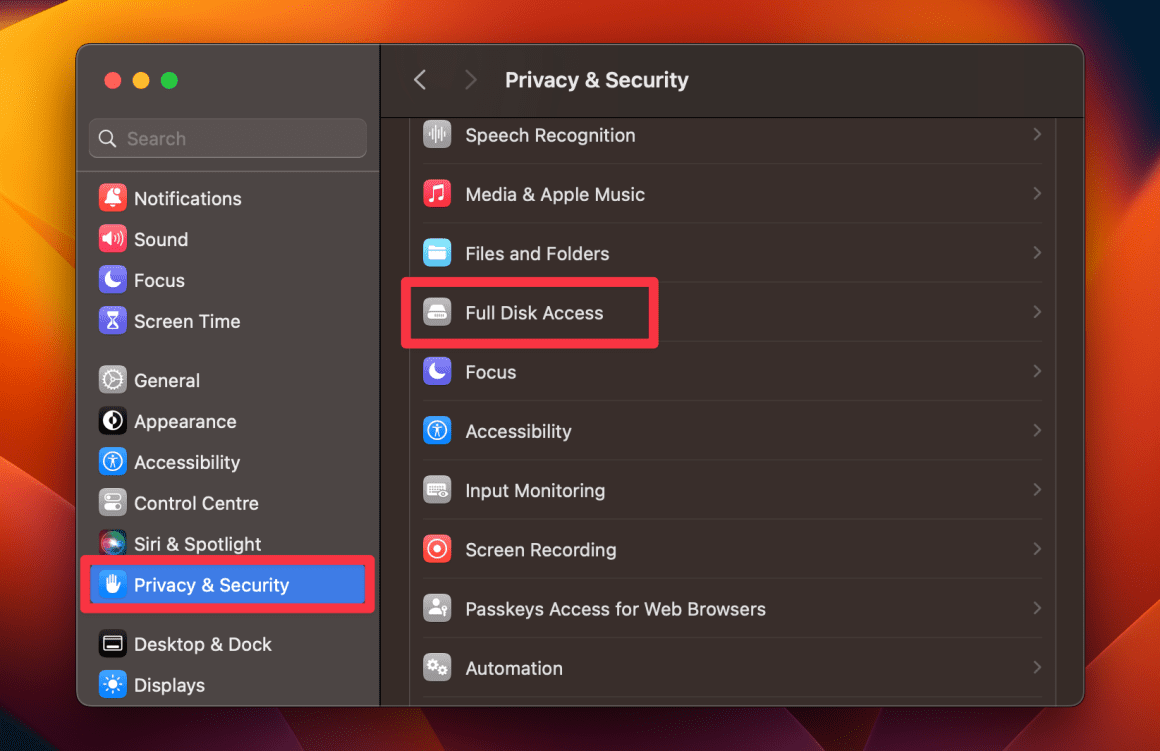Select the Focus moon icon in sidebar
This screenshot has width=1160, height=751.
113,280
